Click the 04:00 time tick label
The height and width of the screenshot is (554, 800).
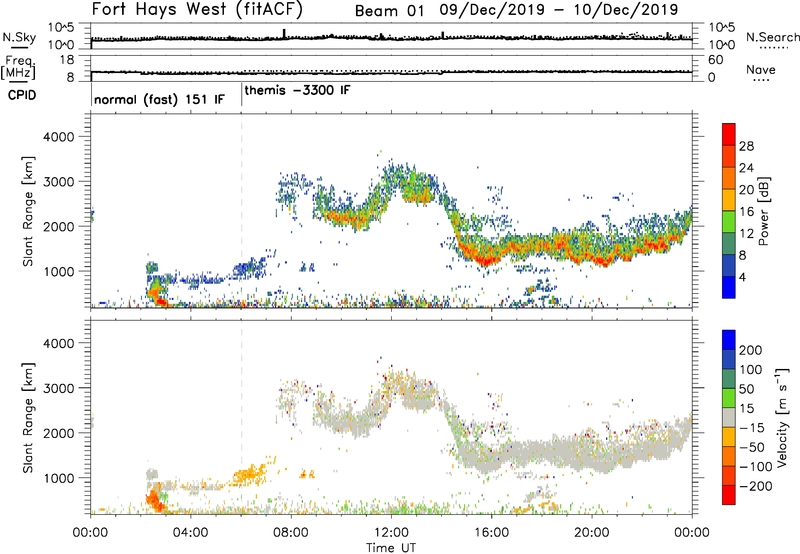tap(190, 533)
